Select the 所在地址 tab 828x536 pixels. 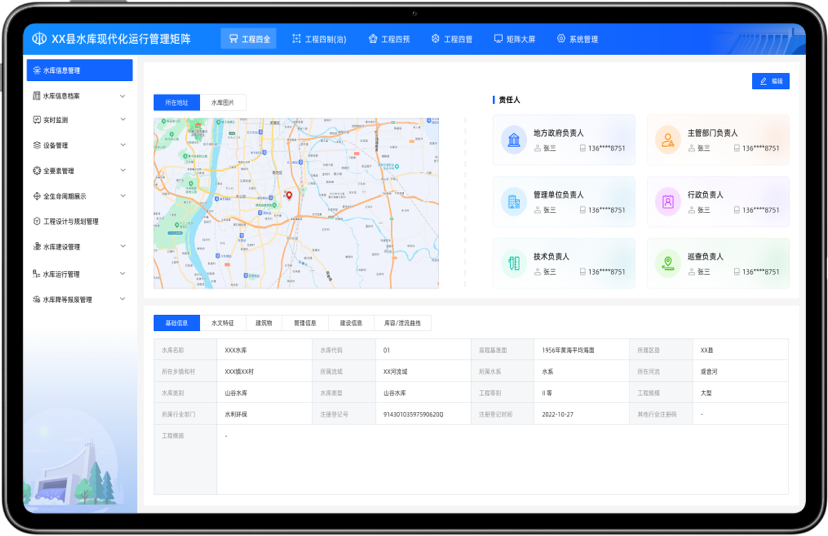[177, 102]
